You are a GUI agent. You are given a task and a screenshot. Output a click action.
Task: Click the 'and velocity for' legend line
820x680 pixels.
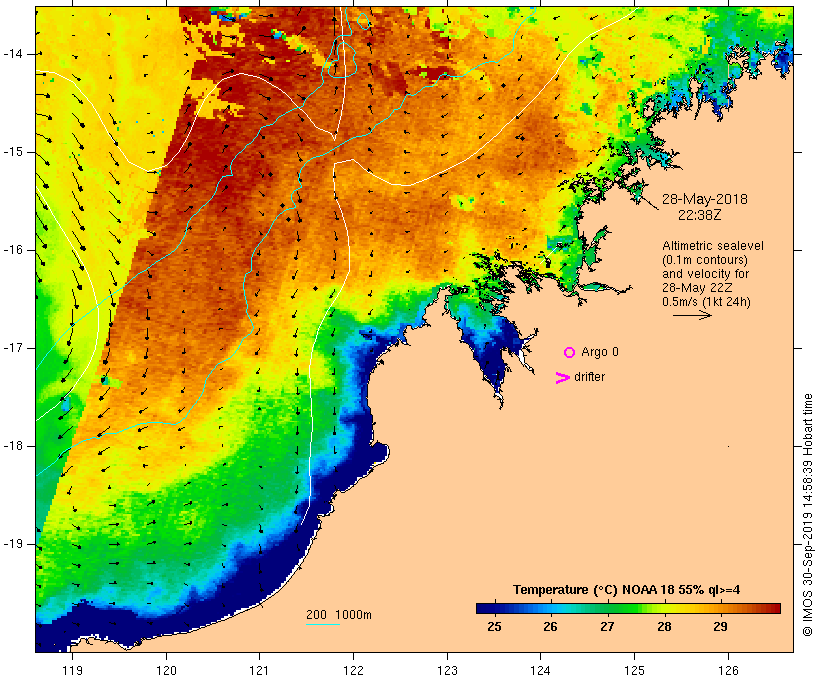point(705,274)
